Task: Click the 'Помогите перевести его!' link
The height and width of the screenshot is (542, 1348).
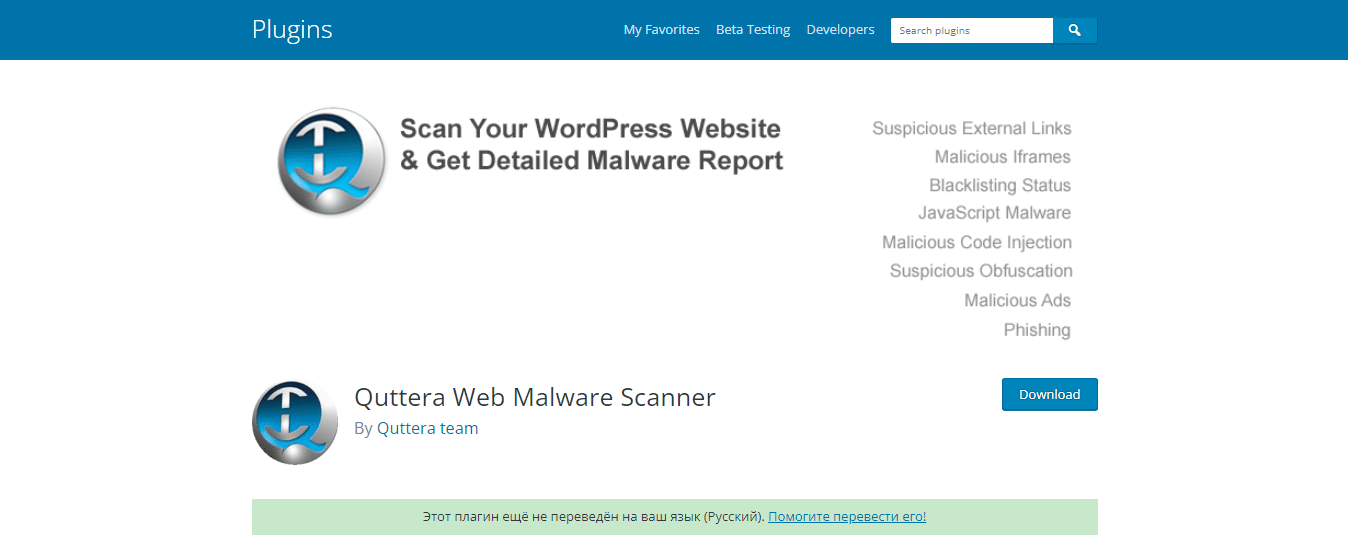Action: (x=847, y=517)
